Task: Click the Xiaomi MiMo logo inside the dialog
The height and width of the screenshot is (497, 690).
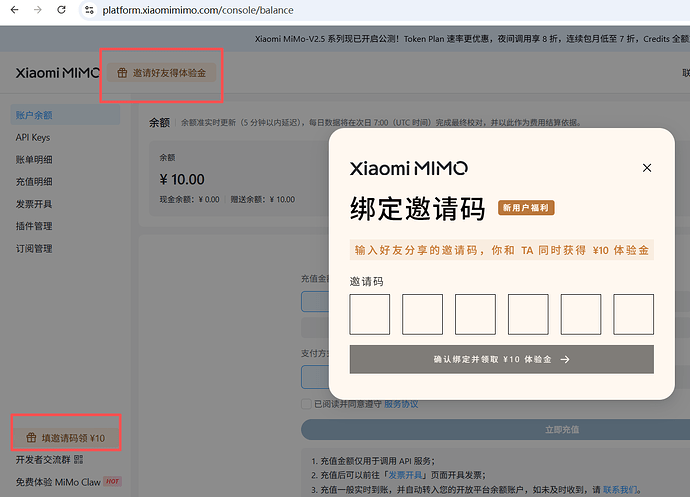Action: (409, 168)
